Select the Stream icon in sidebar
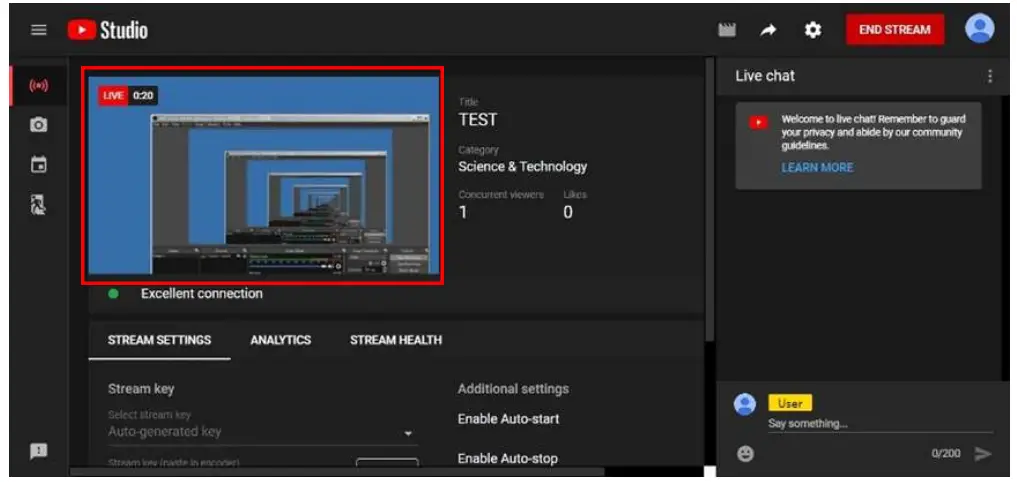 point(39,86)
